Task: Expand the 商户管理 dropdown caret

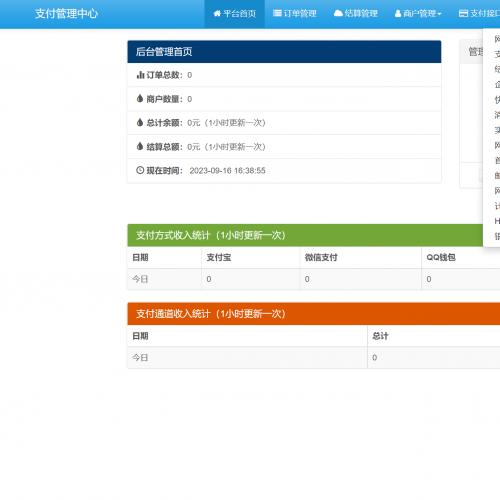Action: coord(439,14)
